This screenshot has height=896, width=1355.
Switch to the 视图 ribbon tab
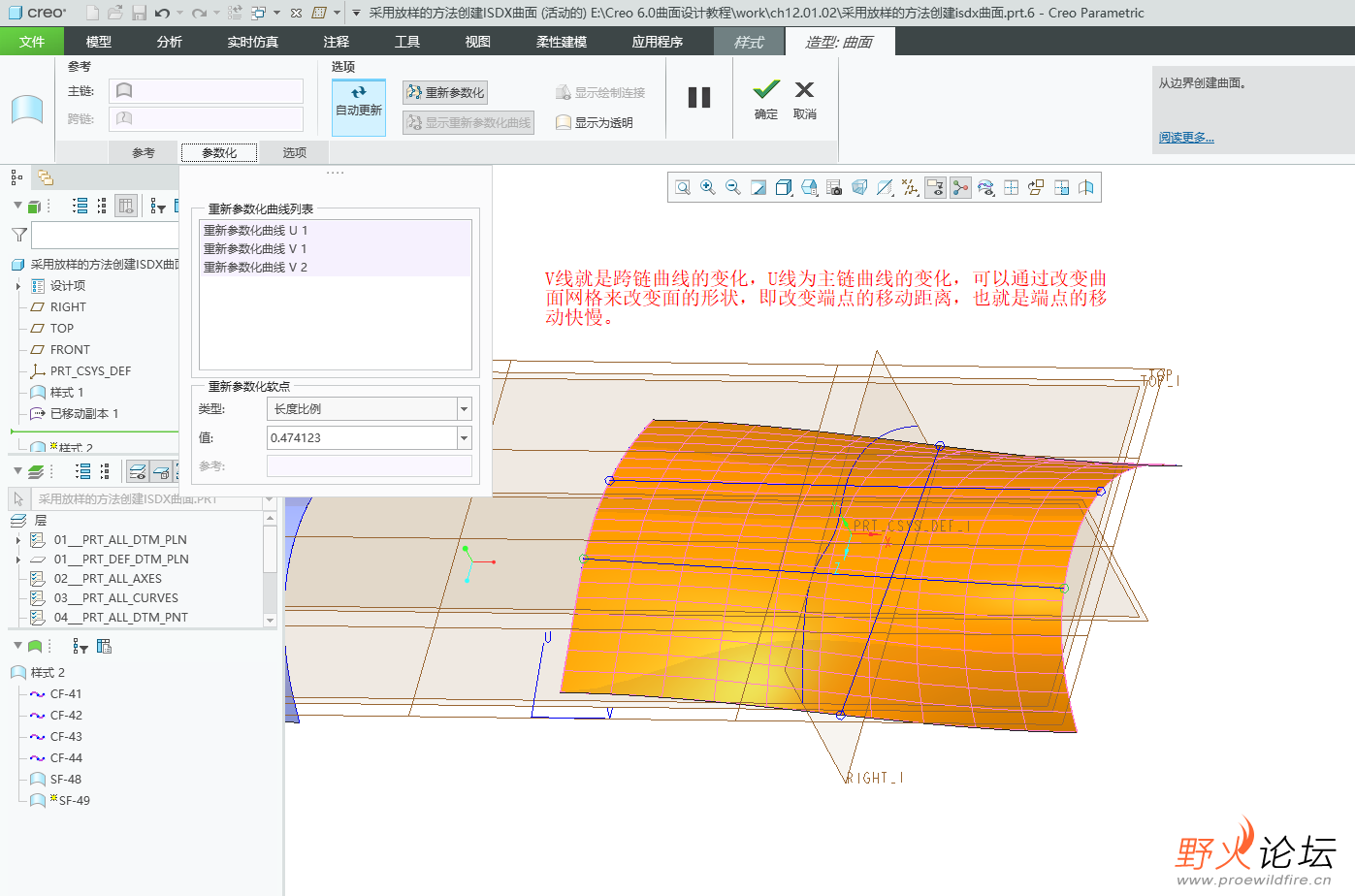478,42
